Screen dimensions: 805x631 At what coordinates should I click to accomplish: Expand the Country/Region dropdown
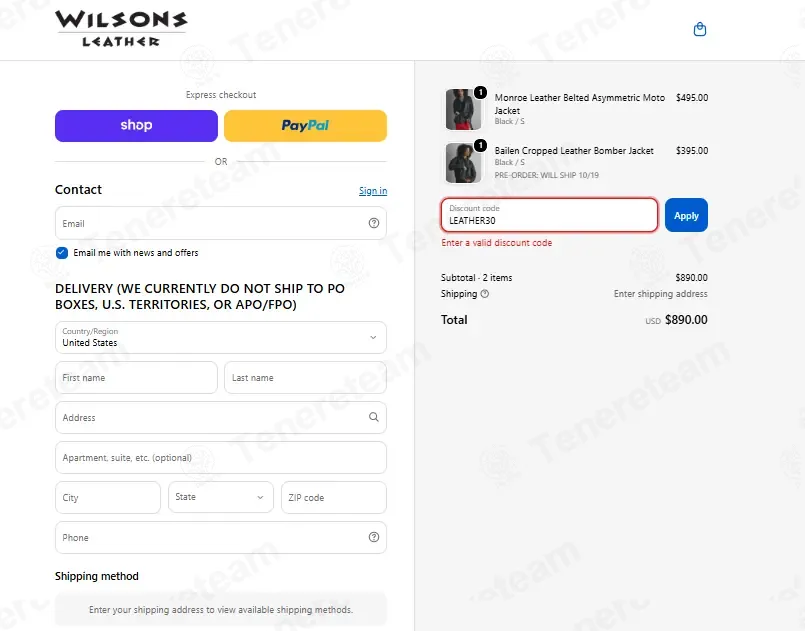point(221,337)
